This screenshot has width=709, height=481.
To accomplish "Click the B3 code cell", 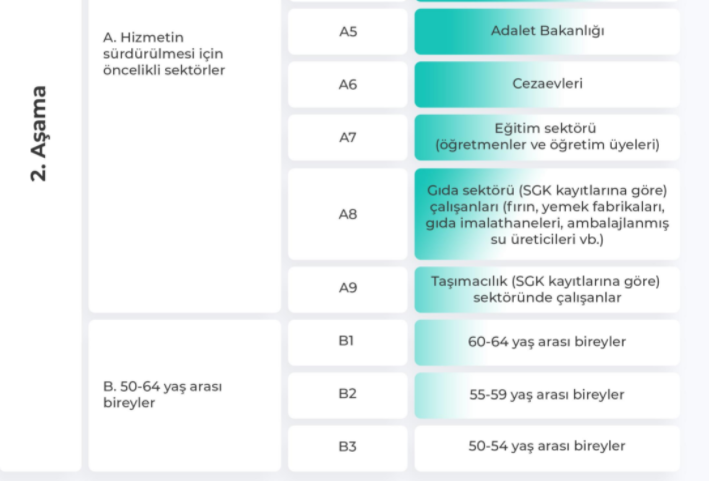I will (x=347, y=447).
